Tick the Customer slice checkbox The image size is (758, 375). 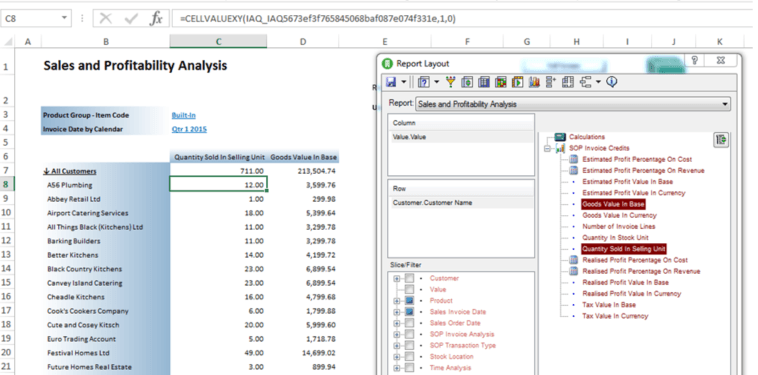[409, 278]
